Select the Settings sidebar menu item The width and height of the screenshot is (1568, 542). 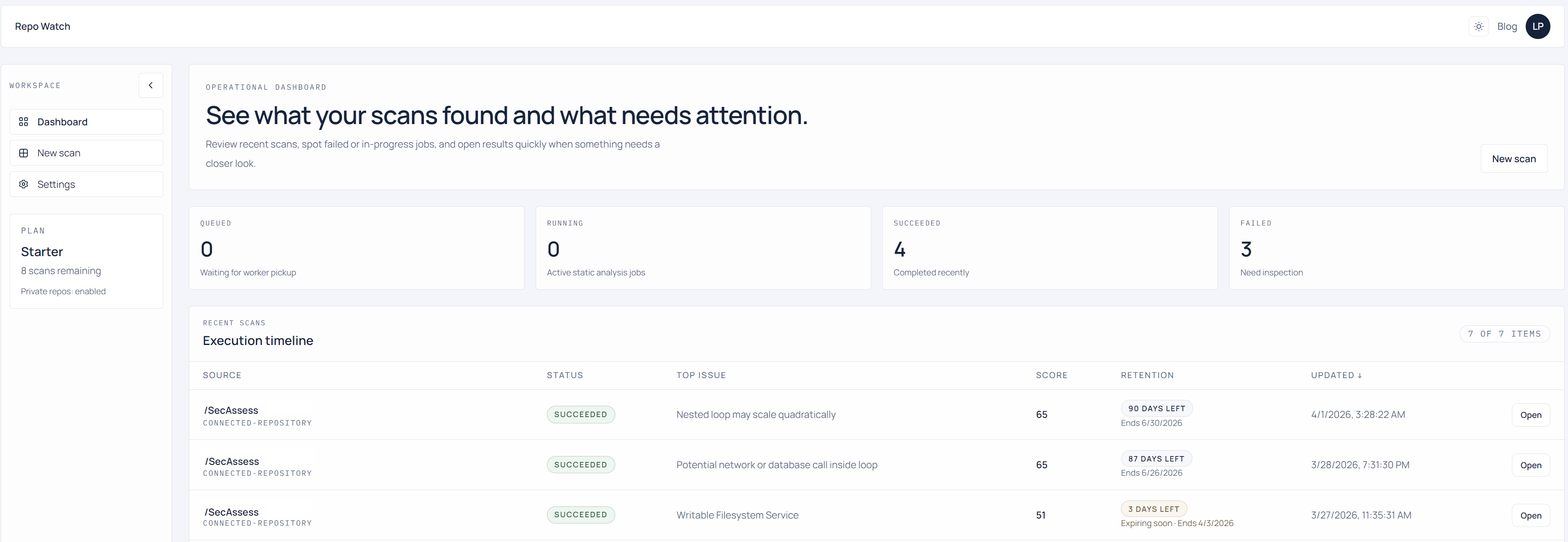[x=86, y=184]
